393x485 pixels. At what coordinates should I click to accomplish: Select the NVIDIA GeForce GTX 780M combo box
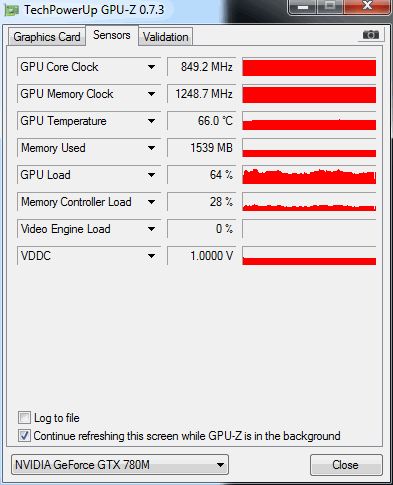click(x=120, y=464)
